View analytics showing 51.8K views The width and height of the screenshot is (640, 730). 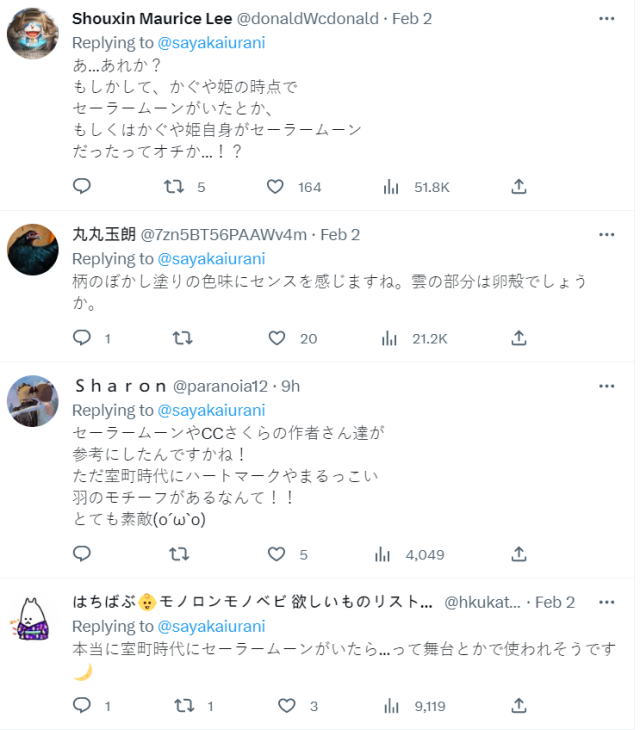[x=390, y=186]
